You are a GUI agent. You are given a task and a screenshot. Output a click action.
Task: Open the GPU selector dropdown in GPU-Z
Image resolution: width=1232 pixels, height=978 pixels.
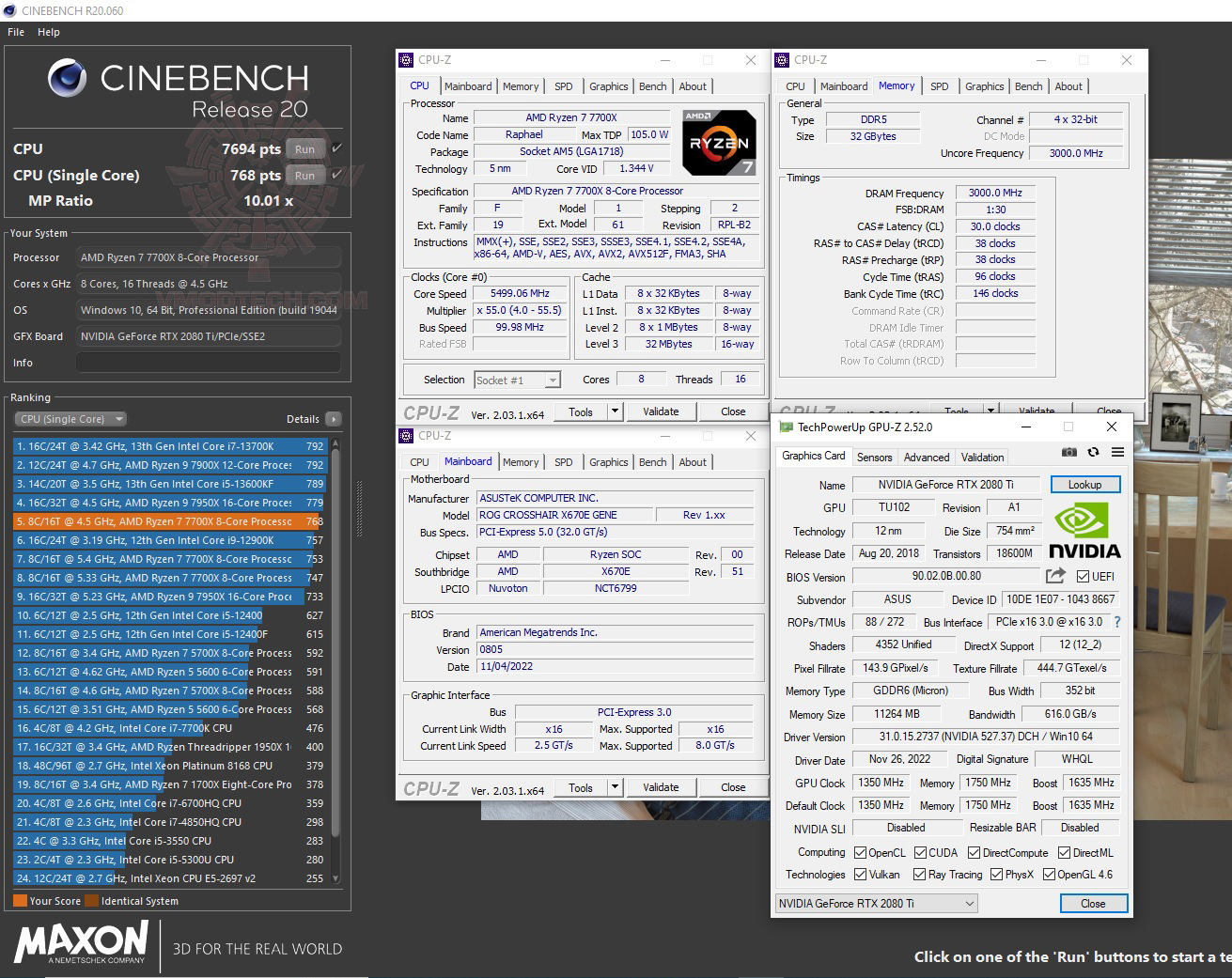(876, 903)
